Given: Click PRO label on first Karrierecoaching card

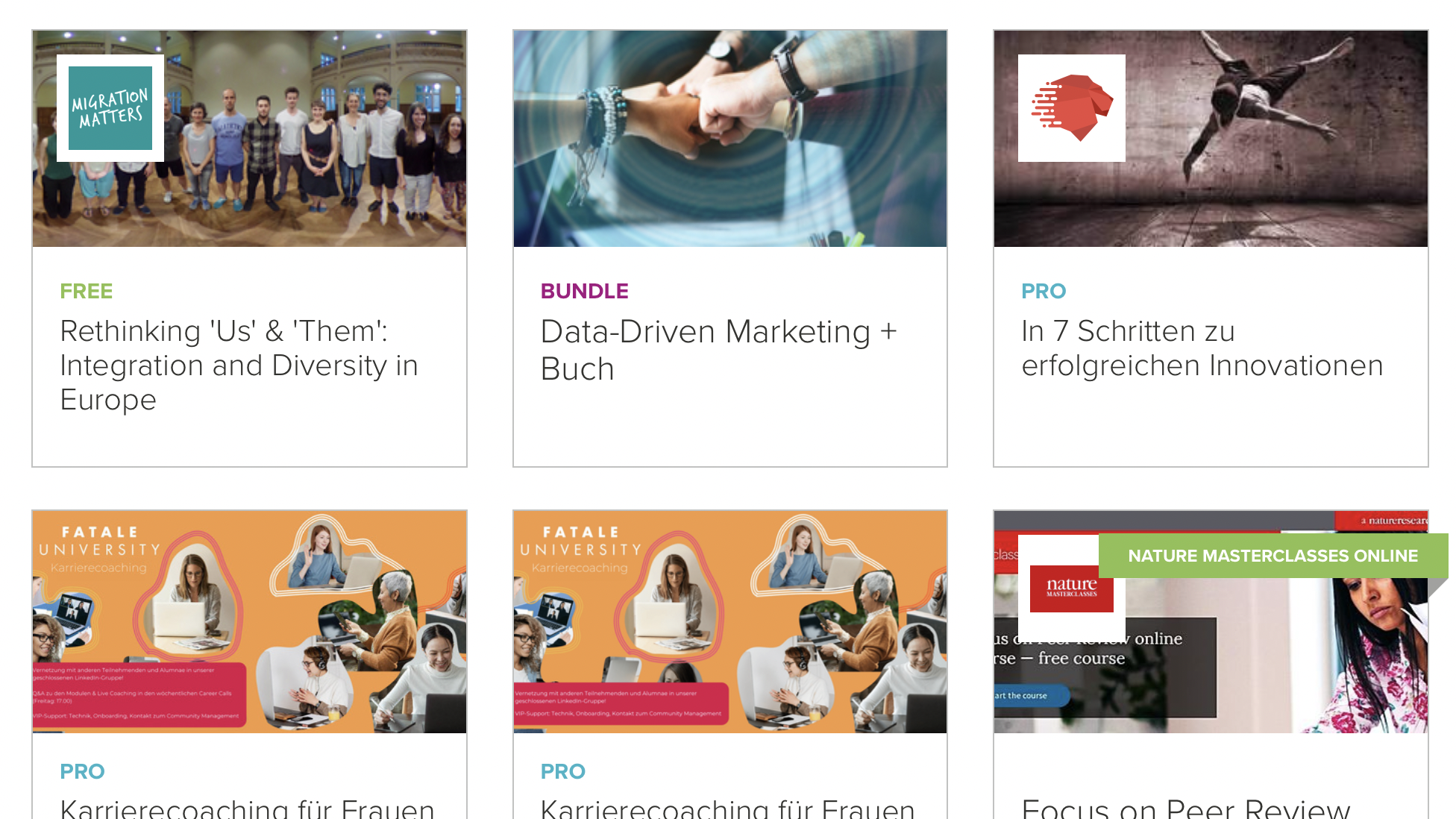Looking at the screenshot, I should coord(82,771).
